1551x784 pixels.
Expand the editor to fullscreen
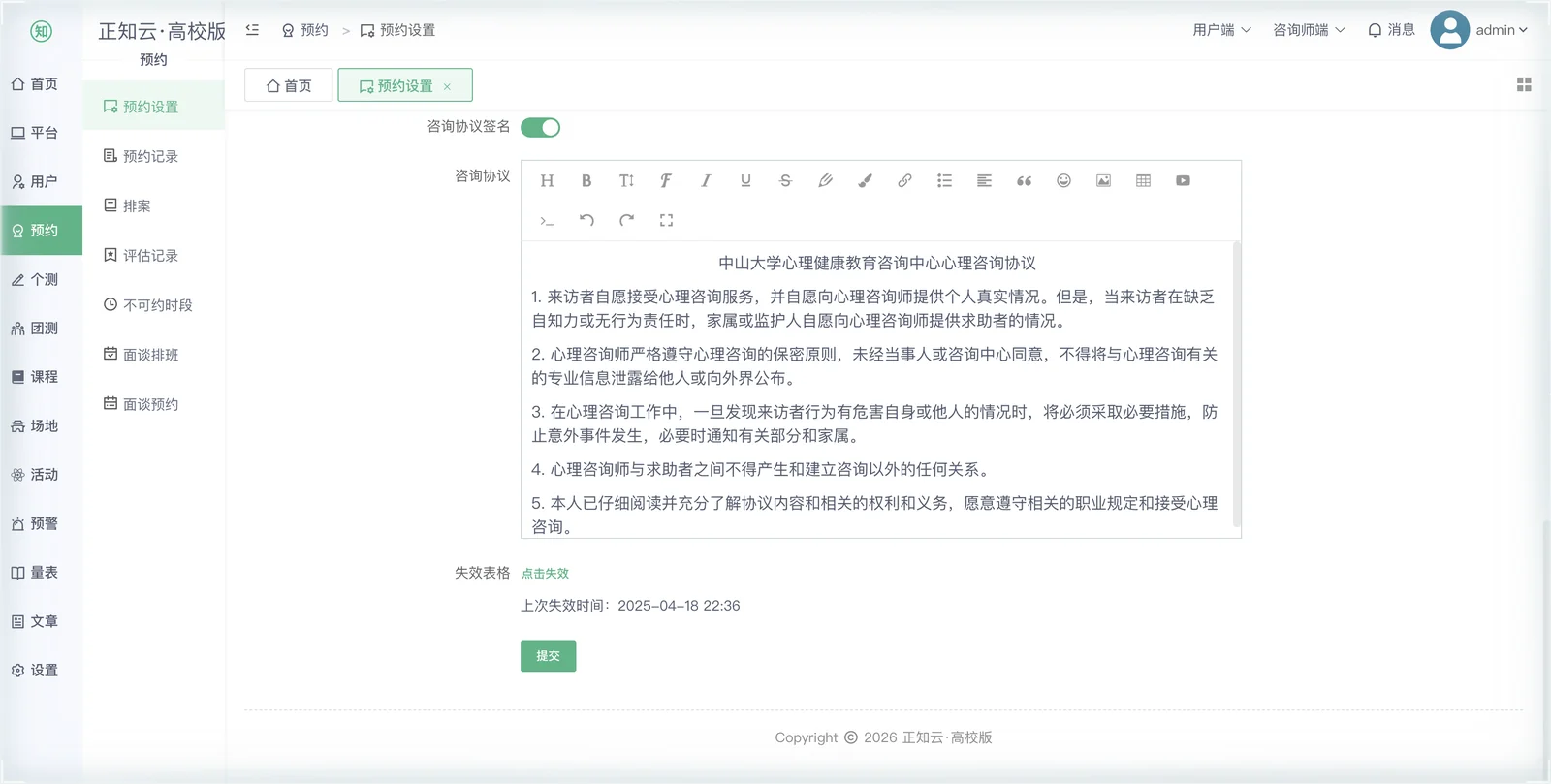click(666, 221)
